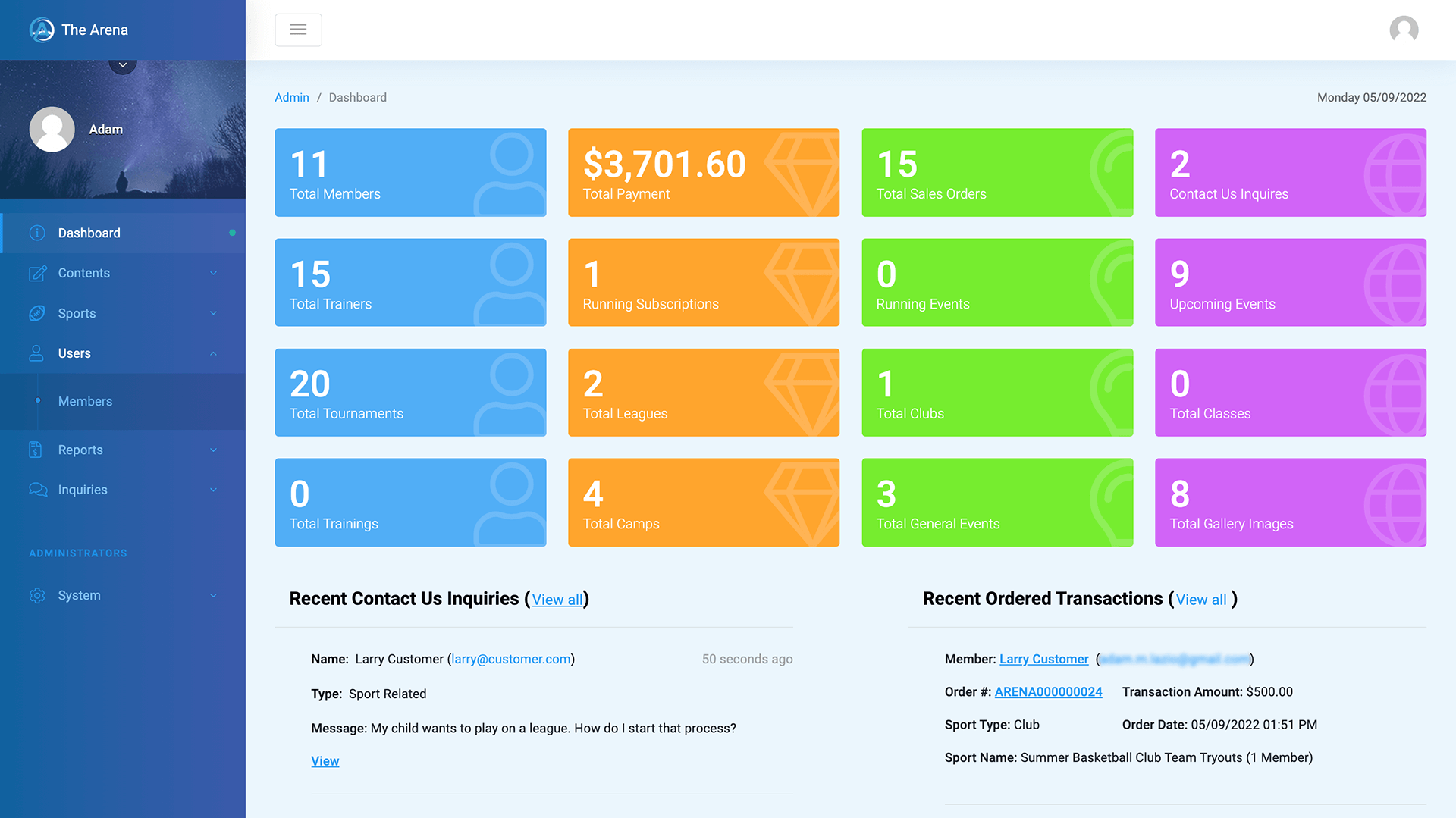Click the Running Subscriptions diamond icon
Image resolution: width=1456 pixels, height=818 pixels.
[803, 284]
